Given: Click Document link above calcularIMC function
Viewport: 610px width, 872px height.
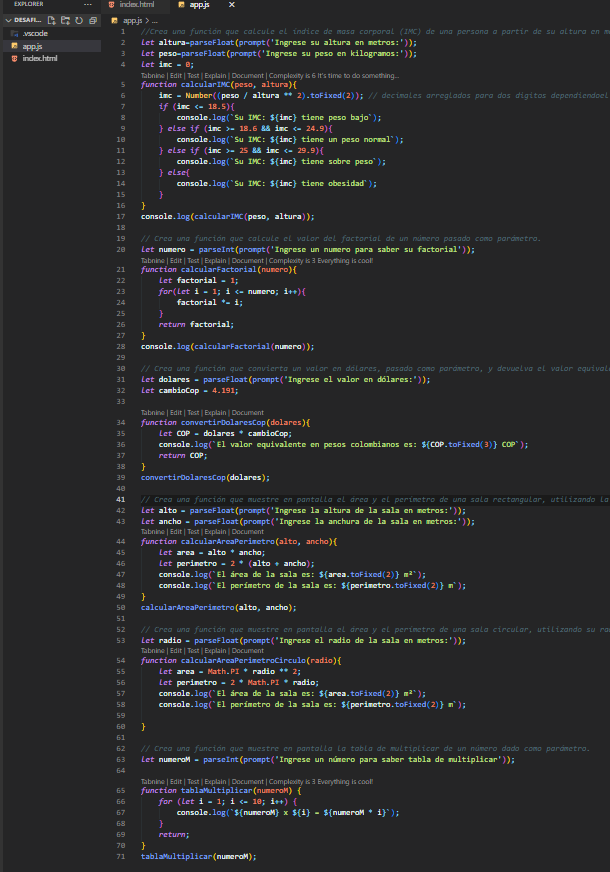Looking at the screenshot, I should (247, 76).
